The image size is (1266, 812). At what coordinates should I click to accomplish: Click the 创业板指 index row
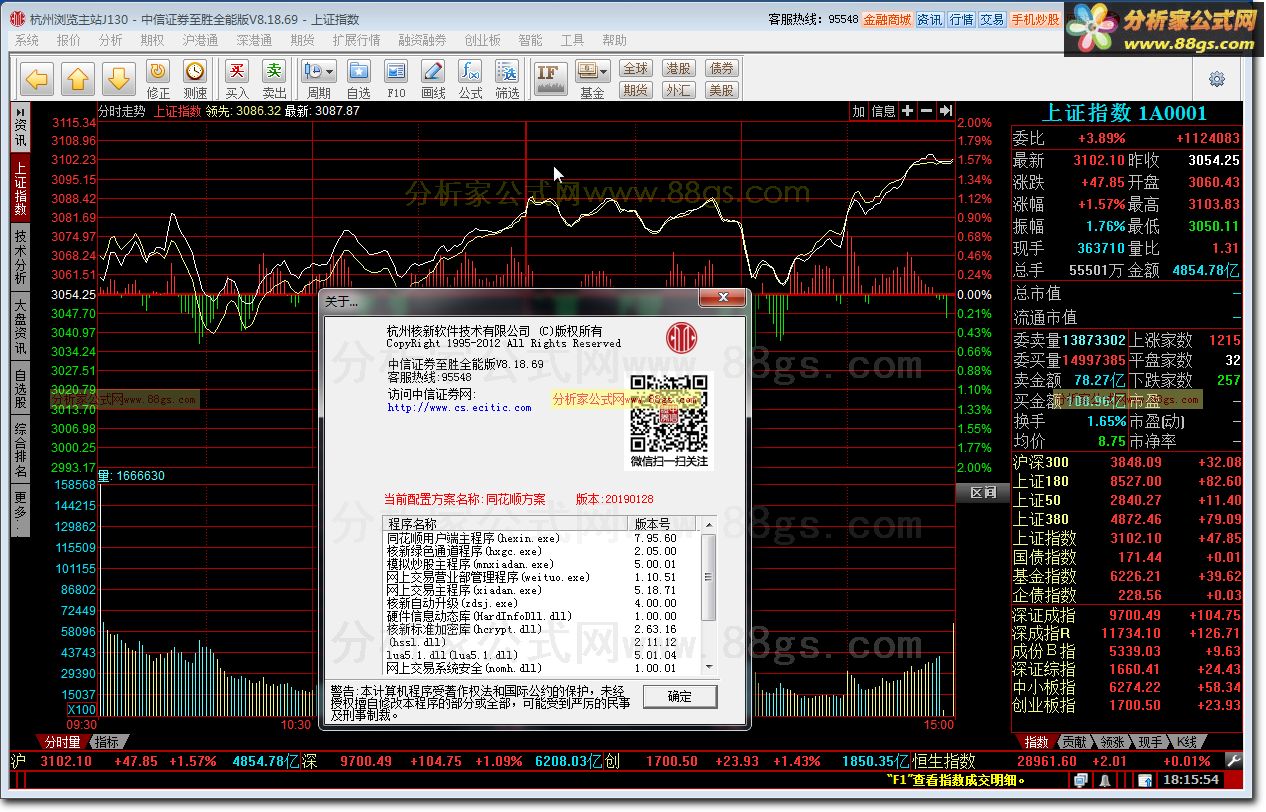click(x=1128, y=705)
